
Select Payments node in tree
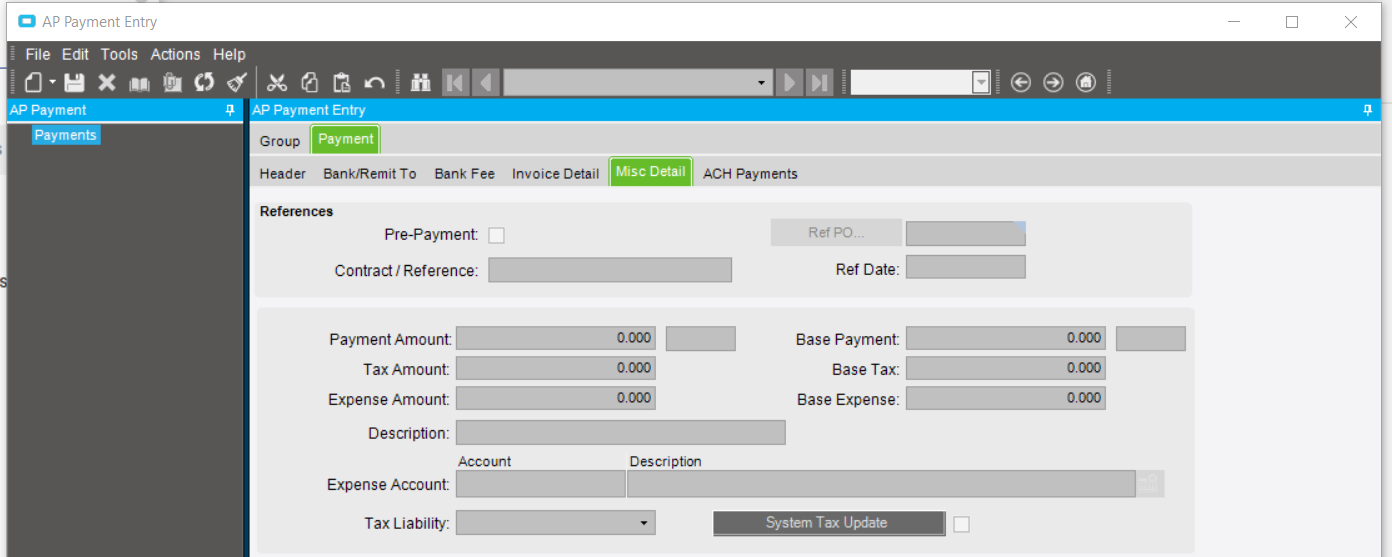tap(66, 135)
